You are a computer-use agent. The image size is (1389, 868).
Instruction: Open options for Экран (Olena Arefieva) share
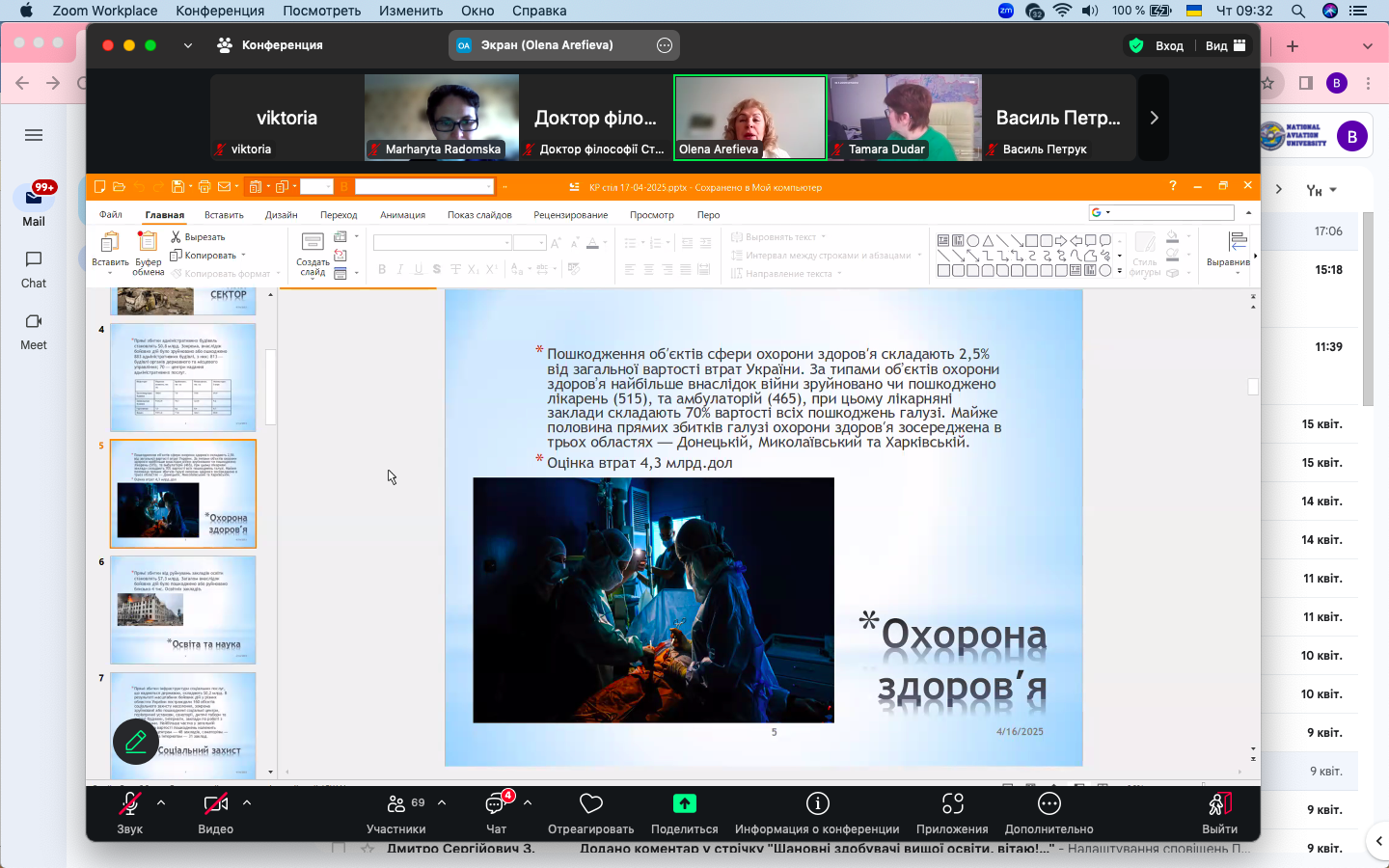tap(665, 45)
